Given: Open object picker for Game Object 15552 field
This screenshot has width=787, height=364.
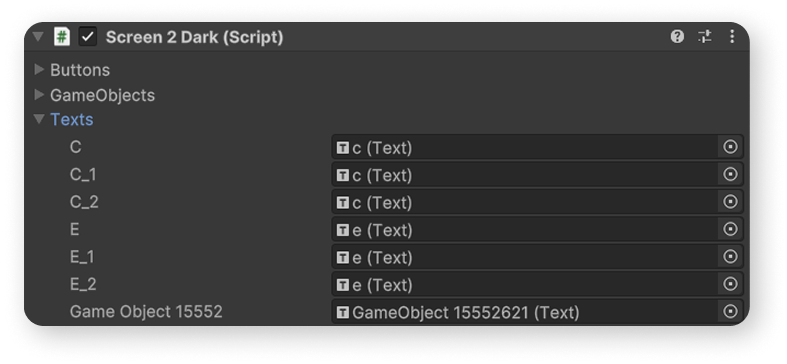Looking at the screenshot, I should [x=730, y=312].
